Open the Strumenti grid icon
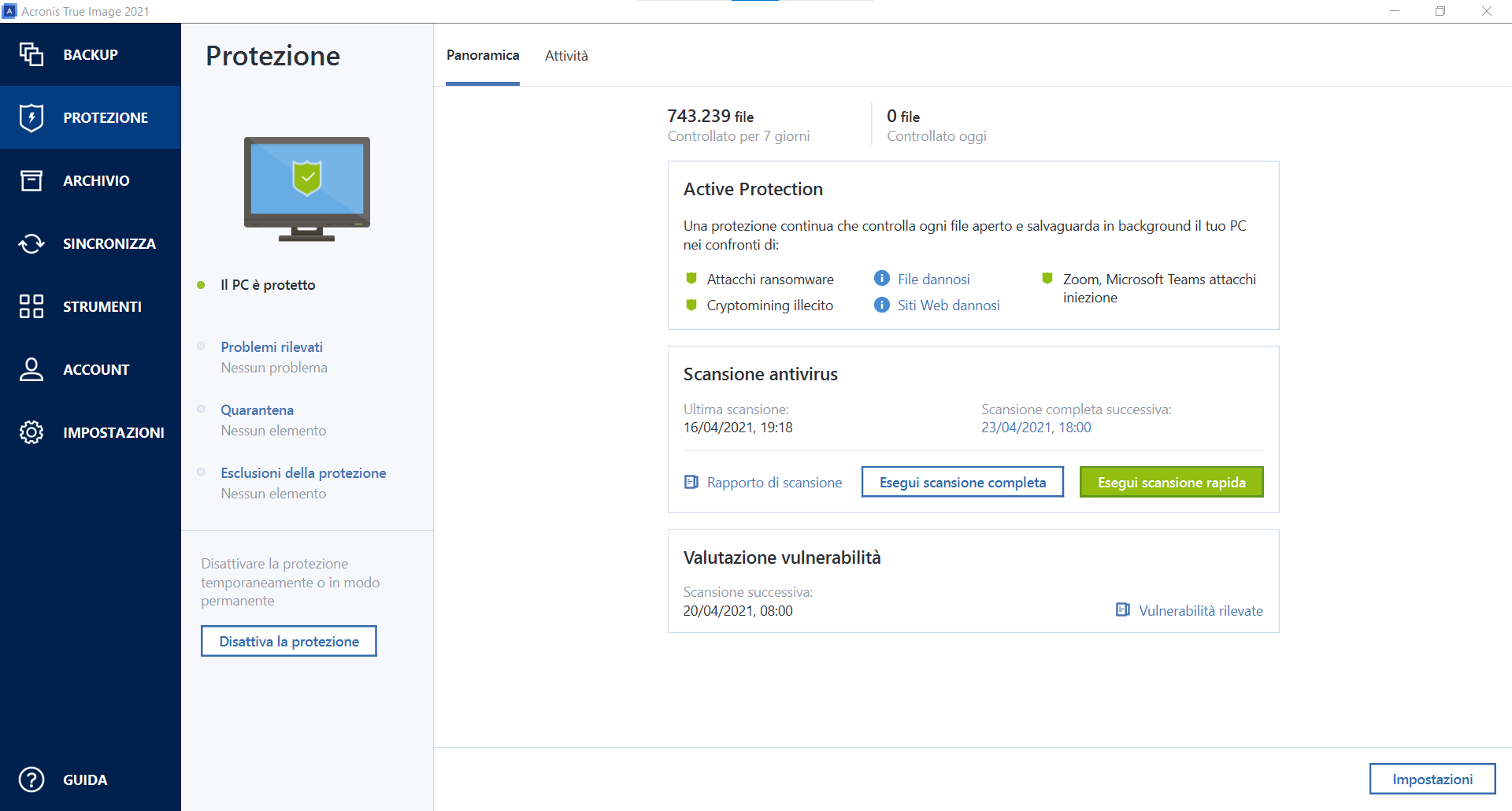The height and width of the screenshot is (811, 1512). click(31, 306)
